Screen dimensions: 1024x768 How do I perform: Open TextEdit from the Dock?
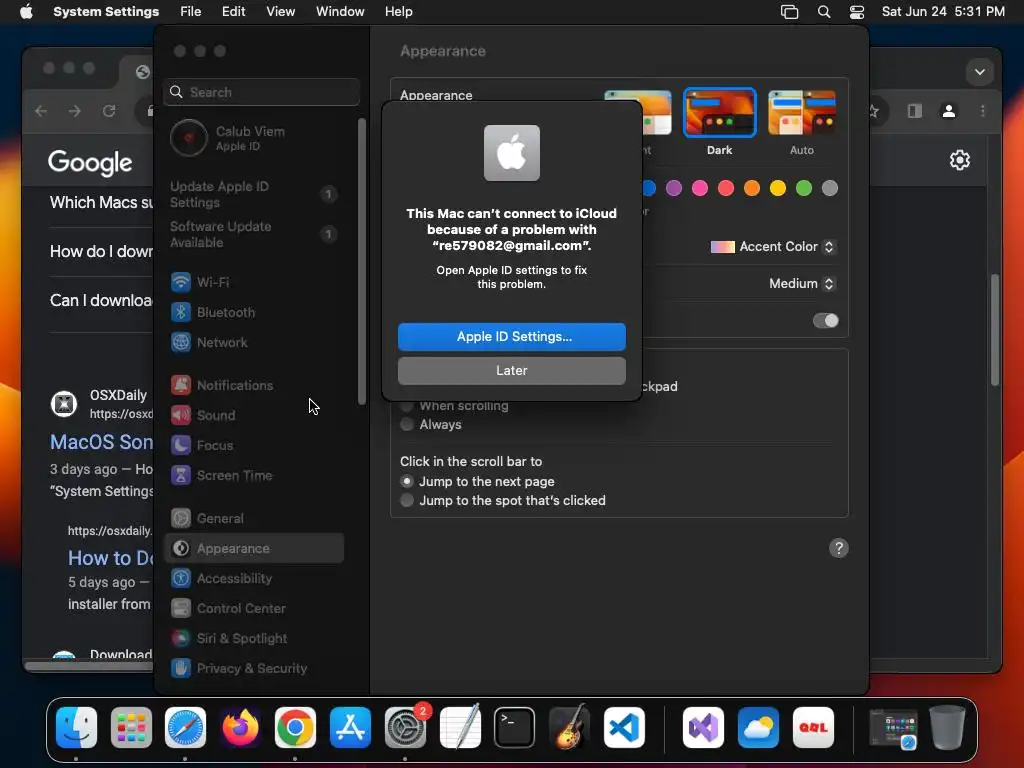click(x=460, y=727)
